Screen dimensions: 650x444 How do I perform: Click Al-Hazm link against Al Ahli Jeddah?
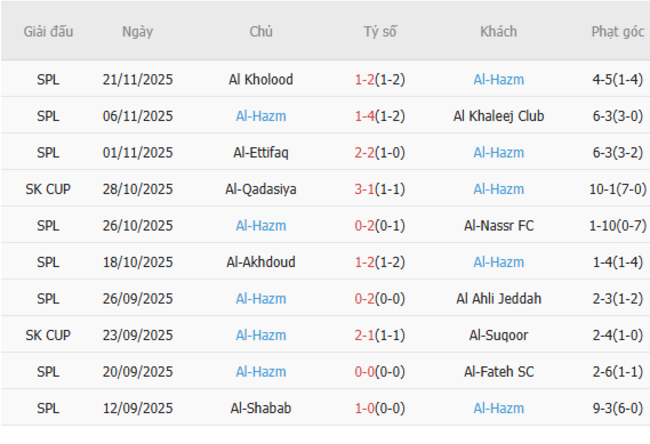pyautogui.click(x=261, y=298)
